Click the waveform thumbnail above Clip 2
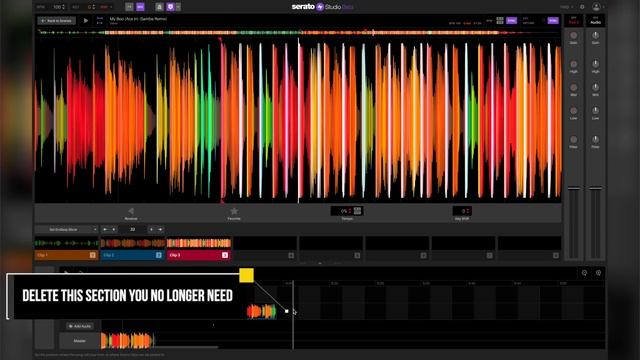 (x=132, y=243)
